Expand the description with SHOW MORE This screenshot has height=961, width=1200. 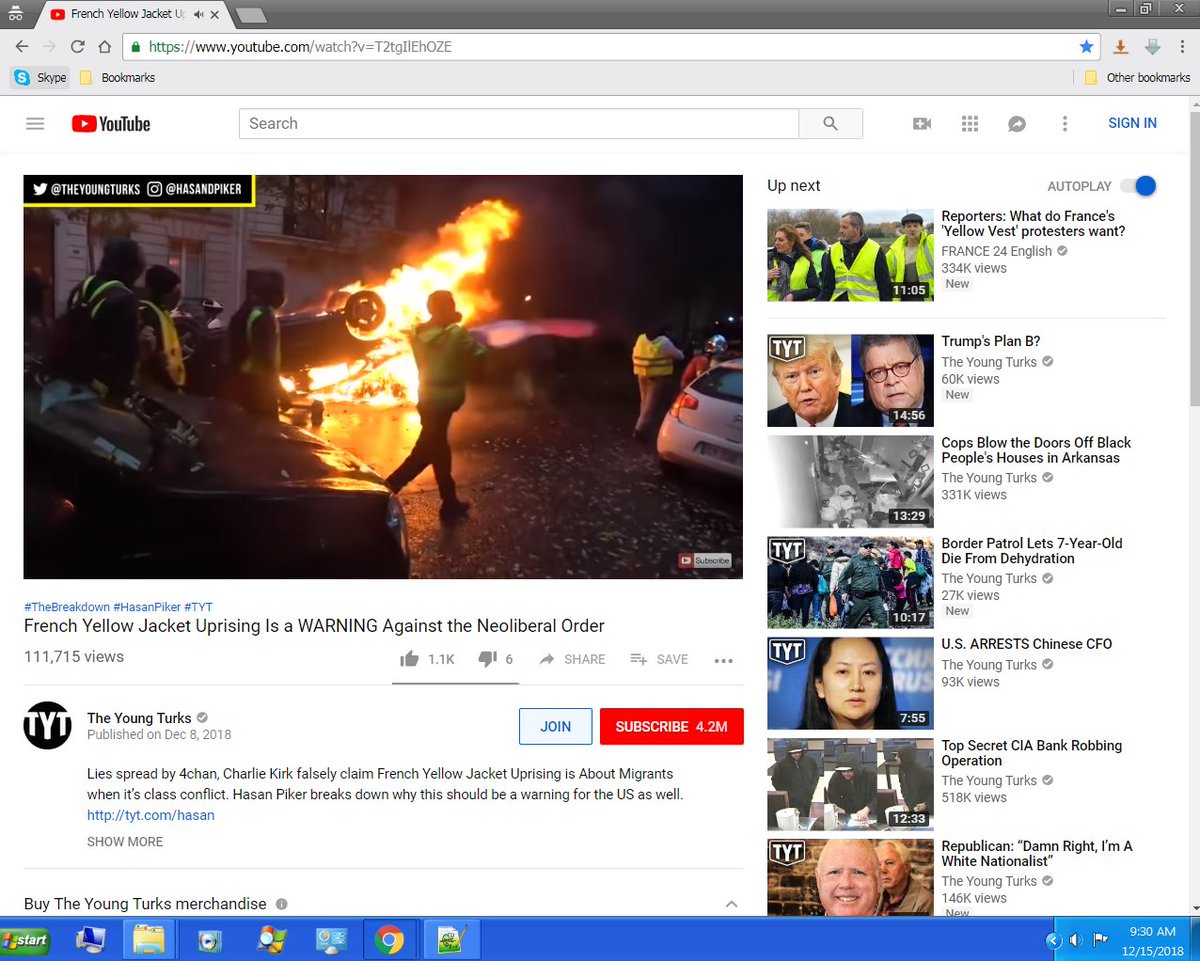point(125,842)
